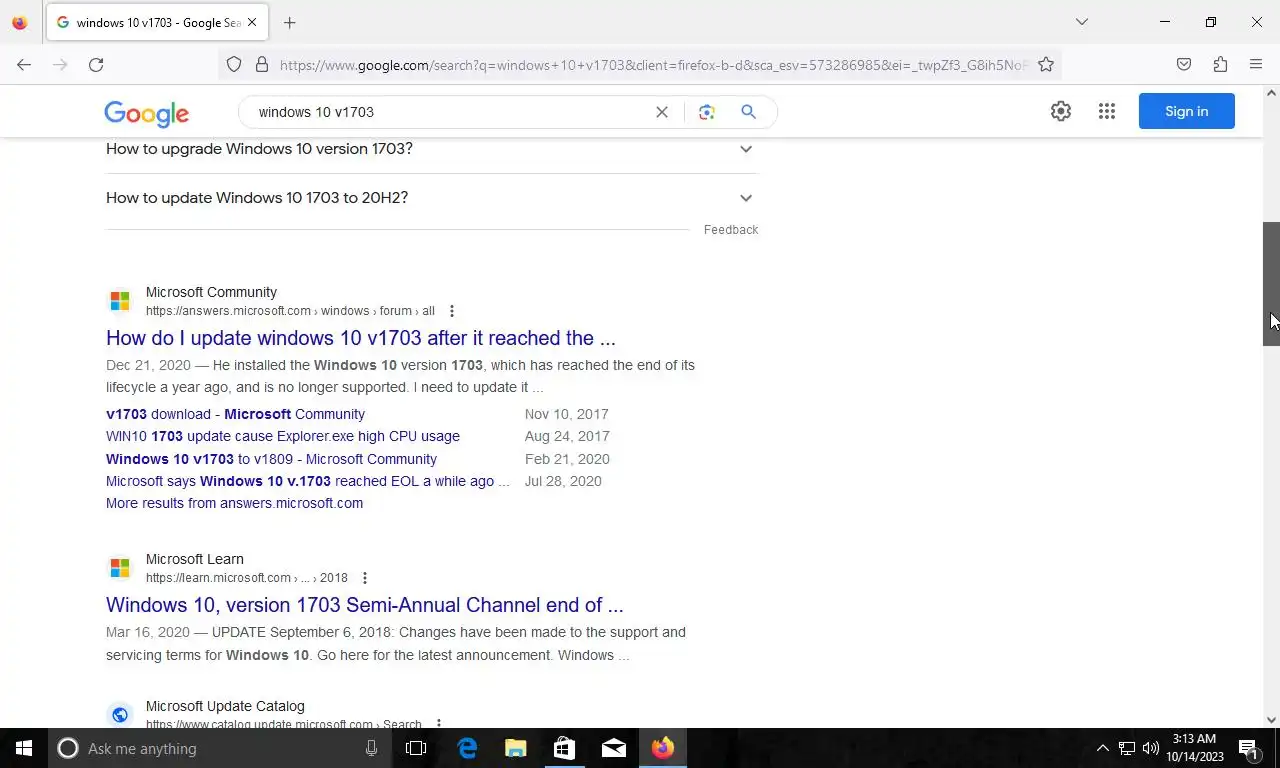Show hidden system tray icons
Viewport: 1280px width, 768px height.
(x=1103, y=748)
